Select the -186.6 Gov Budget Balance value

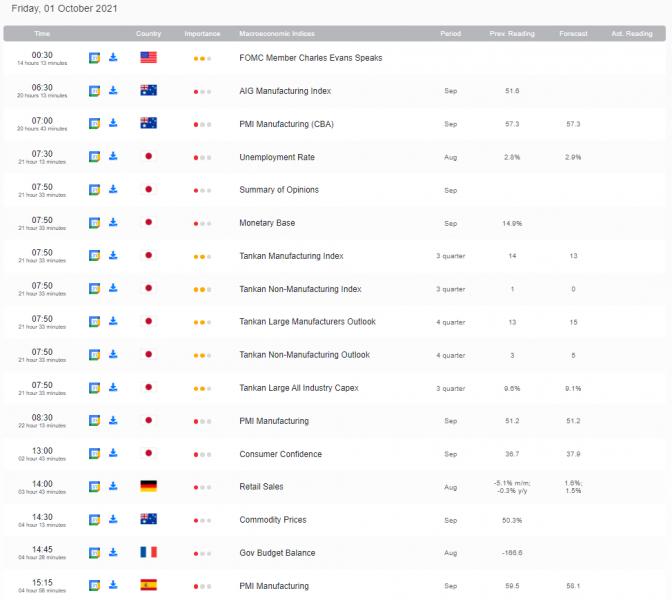[x=512, y=553]
